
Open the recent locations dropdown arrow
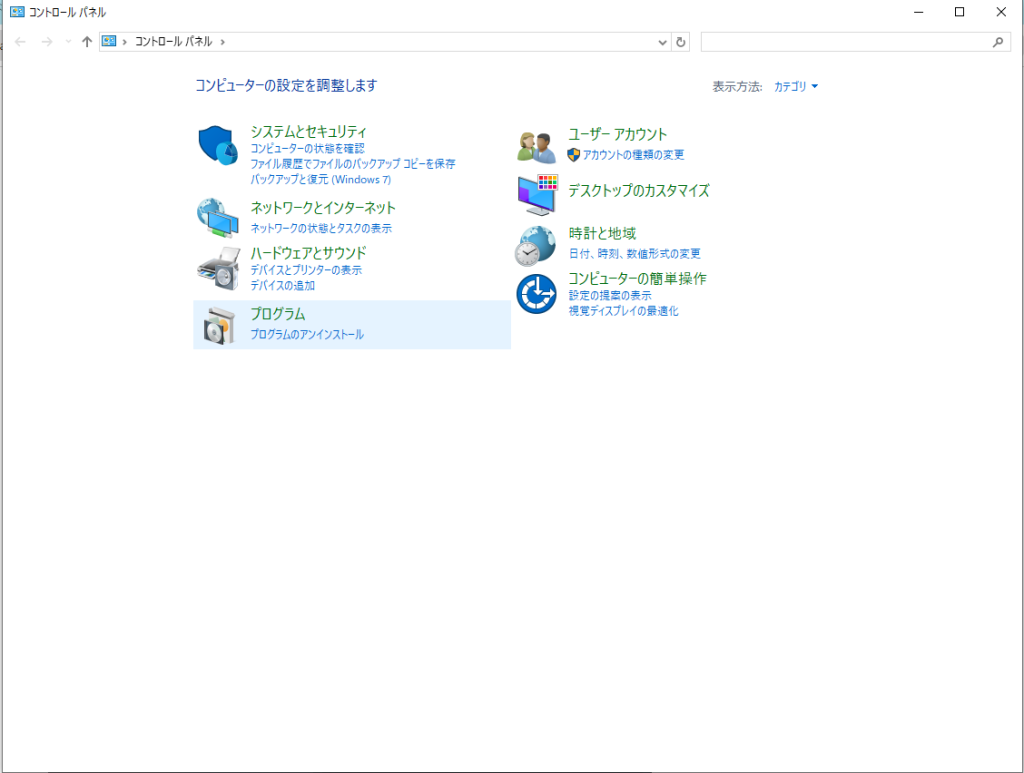coord(68,42)
